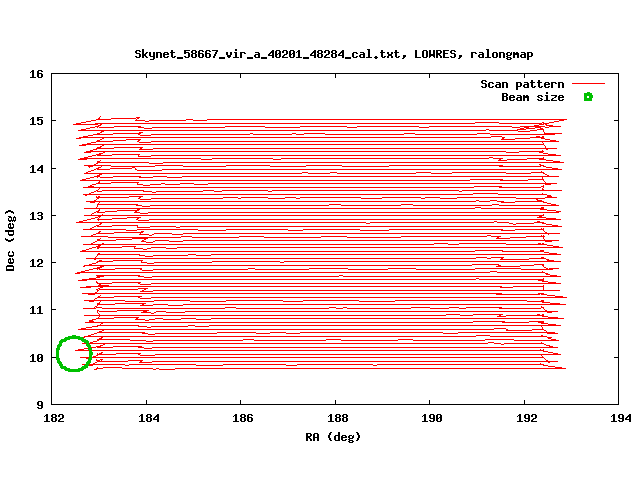Viewport: 640px width, 480px height.
Task: Click the 'RA (deg)' axis label
Action: click(333, 437)
